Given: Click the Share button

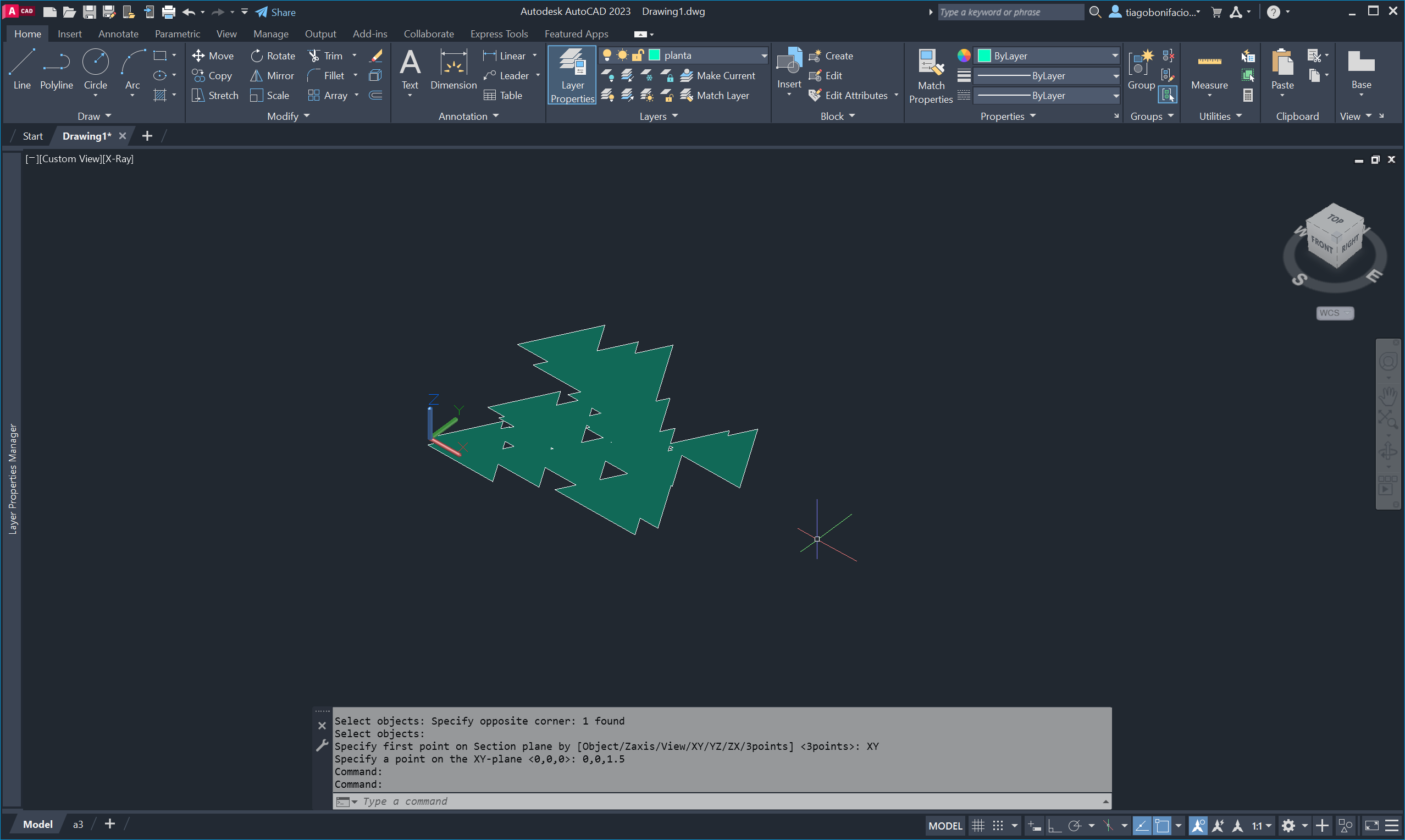Looking at the screenshot, I should pos(275,12).
